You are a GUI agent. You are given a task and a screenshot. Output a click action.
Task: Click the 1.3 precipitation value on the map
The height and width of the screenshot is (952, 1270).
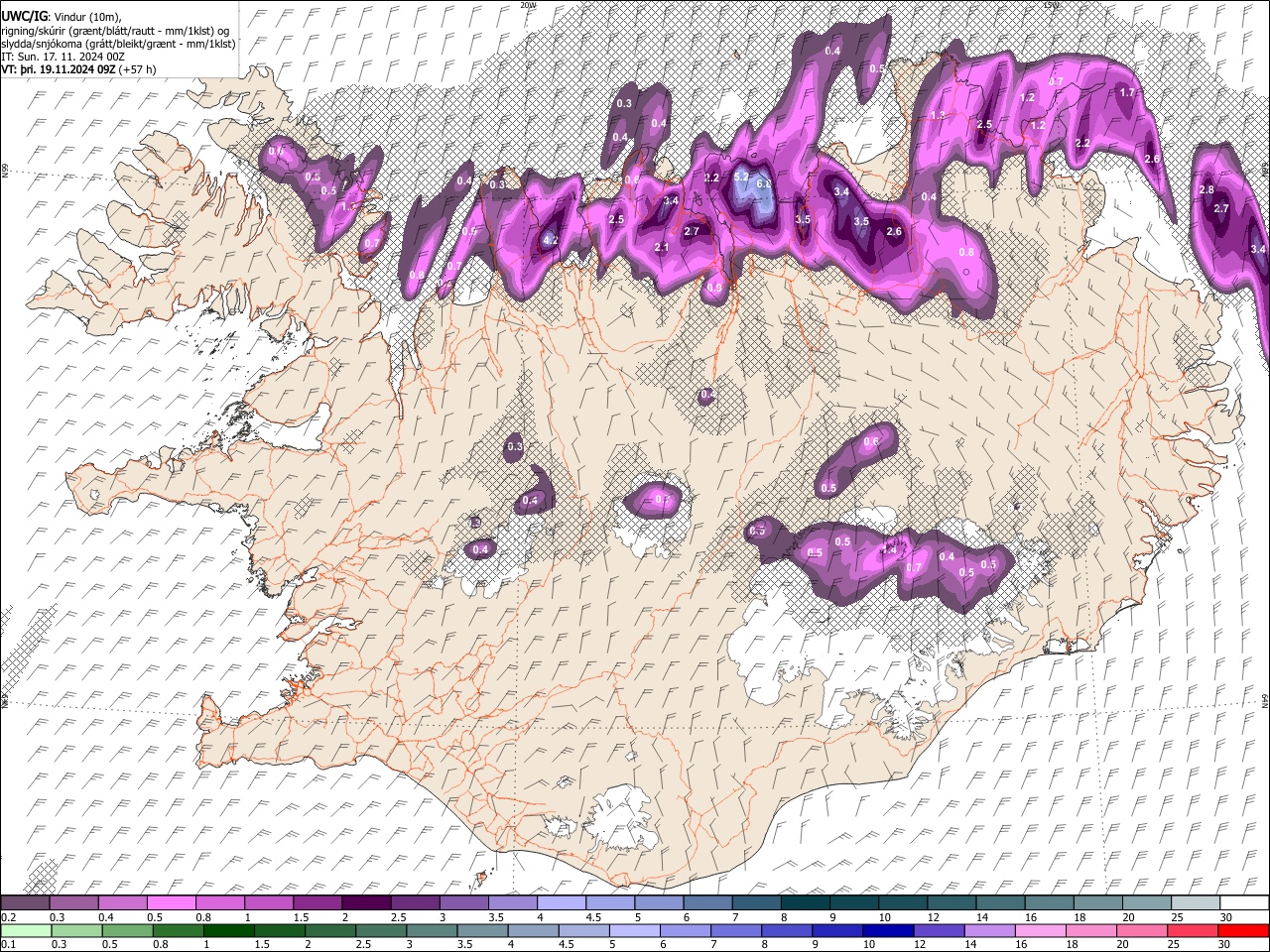pos(939,115)
